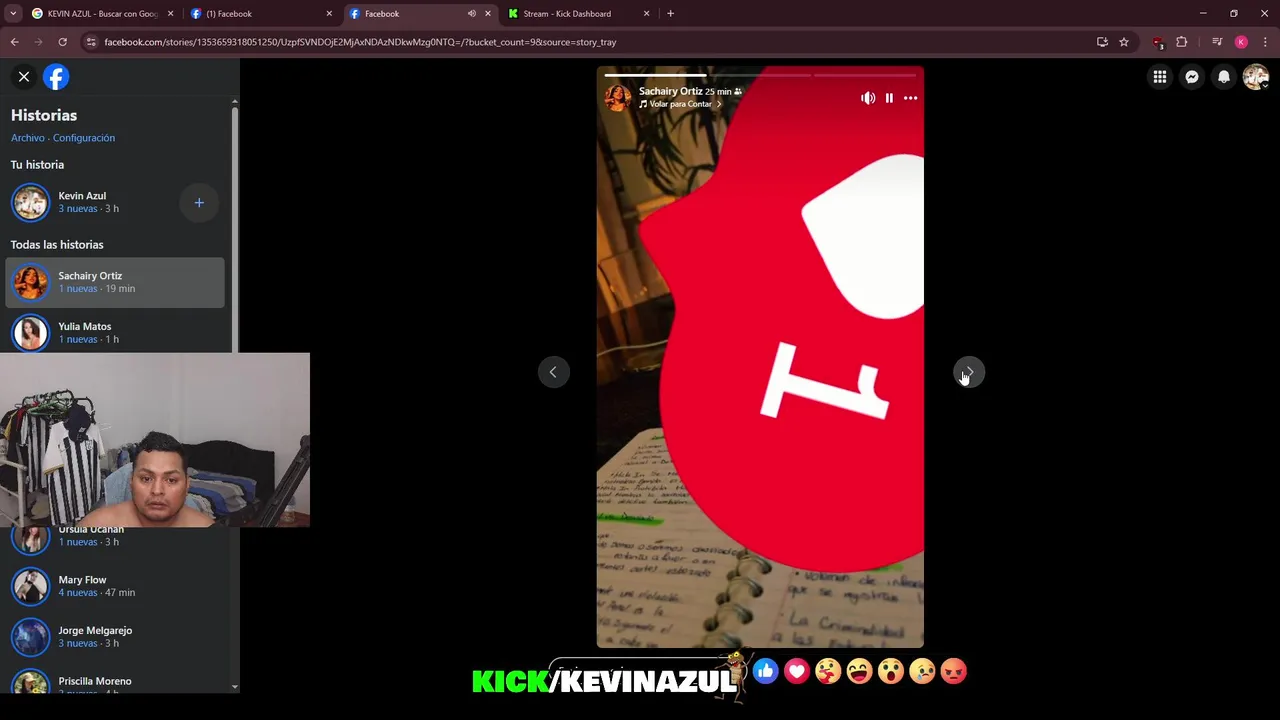React with the Like thumbs-up

[x=765, y=671]
